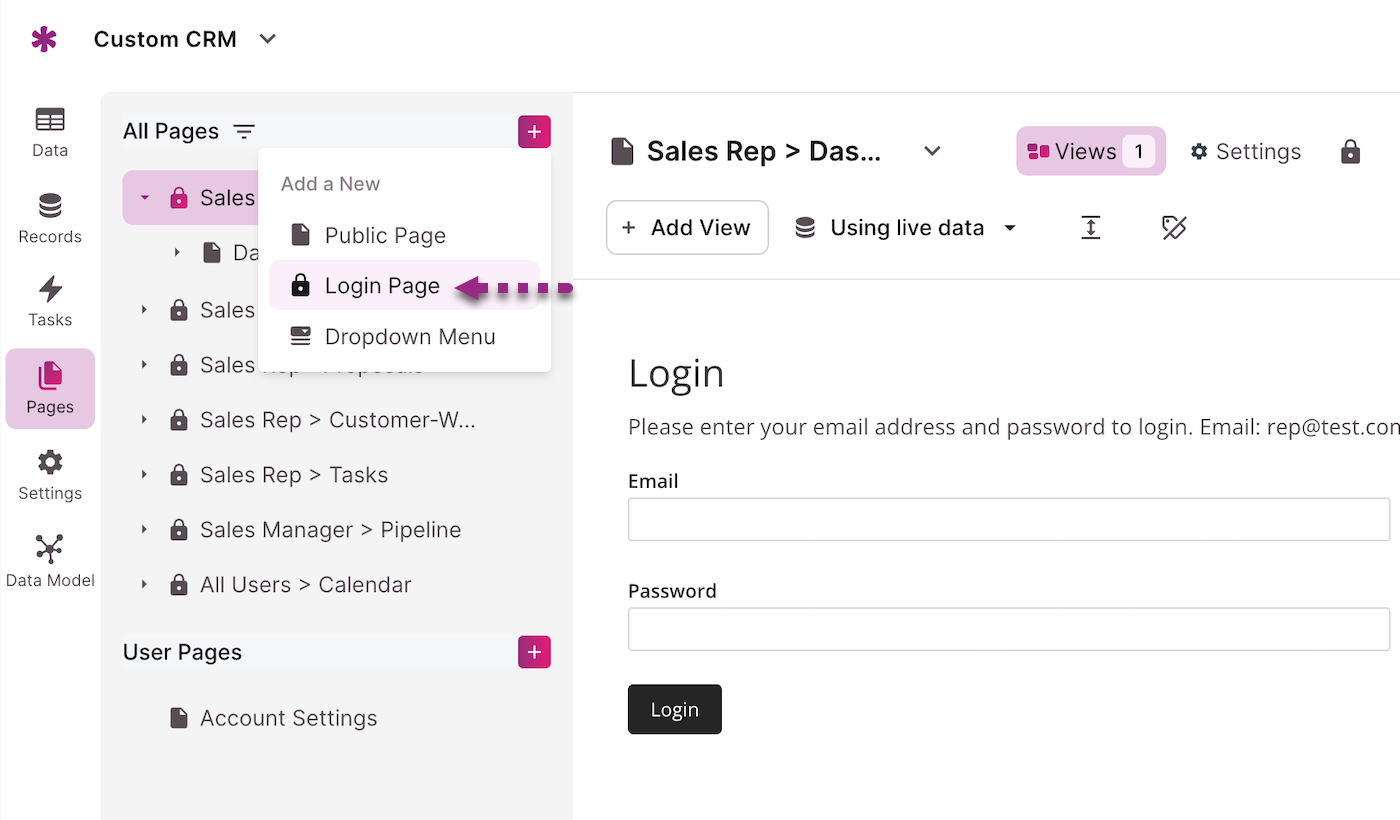Image resolution: width=1400 pixels, height=820 pixels.
Task: Open the Records section in sidebar
Action: click(x=50, y=218)
